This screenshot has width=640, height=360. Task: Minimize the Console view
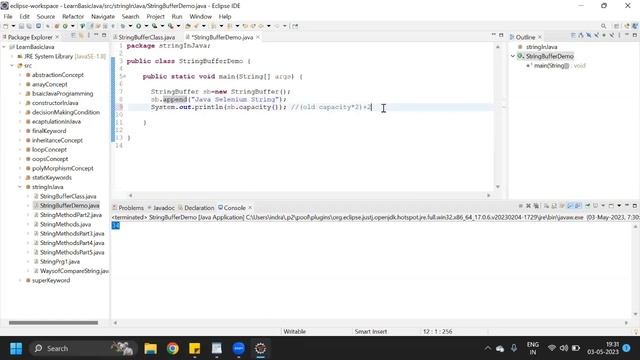click(627, 206)
